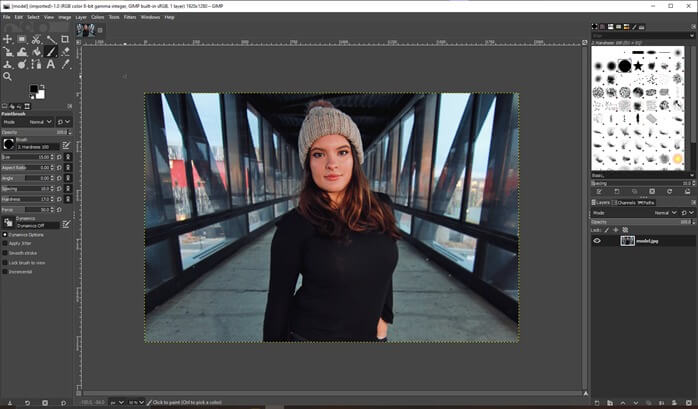Toggle lock alpha channel for layer

tap(625, 230)
